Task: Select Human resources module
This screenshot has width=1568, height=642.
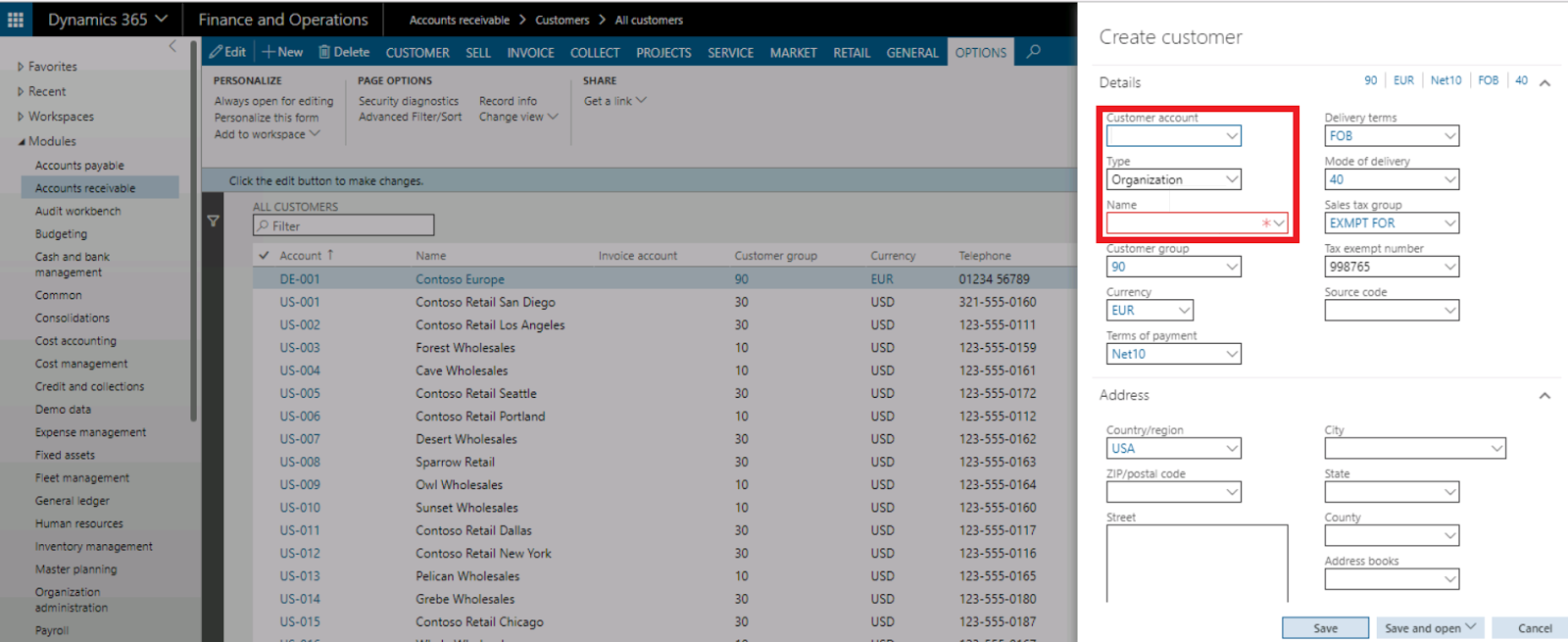Action: click(x=79, y=523)
